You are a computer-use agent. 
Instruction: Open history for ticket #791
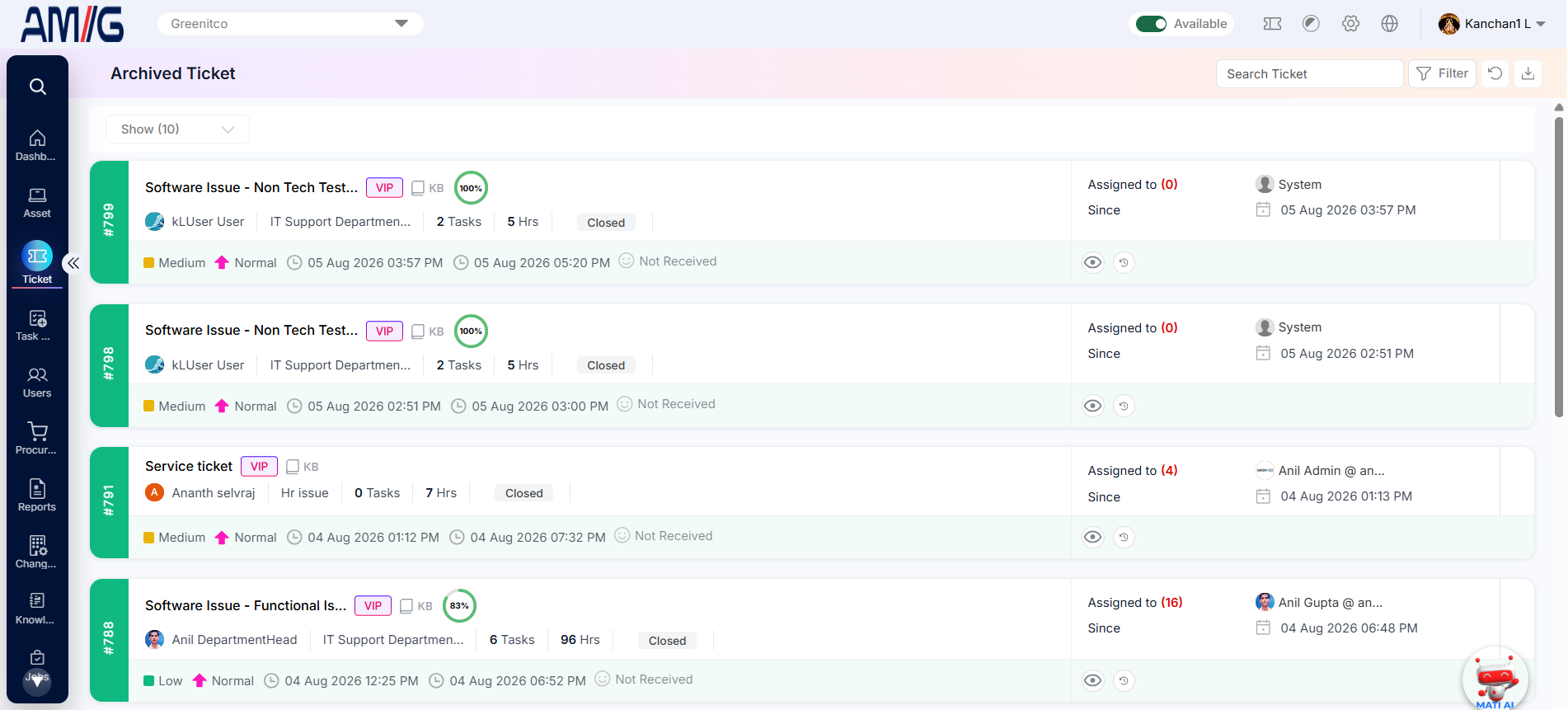(x=1124, y=538)
